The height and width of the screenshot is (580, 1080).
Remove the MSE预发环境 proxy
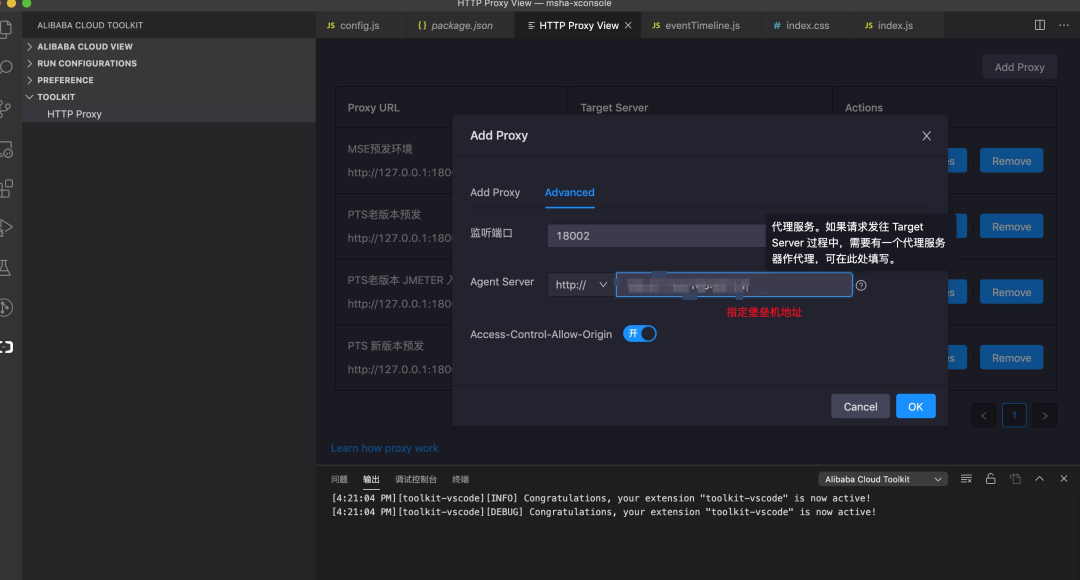coord(1011,161)
